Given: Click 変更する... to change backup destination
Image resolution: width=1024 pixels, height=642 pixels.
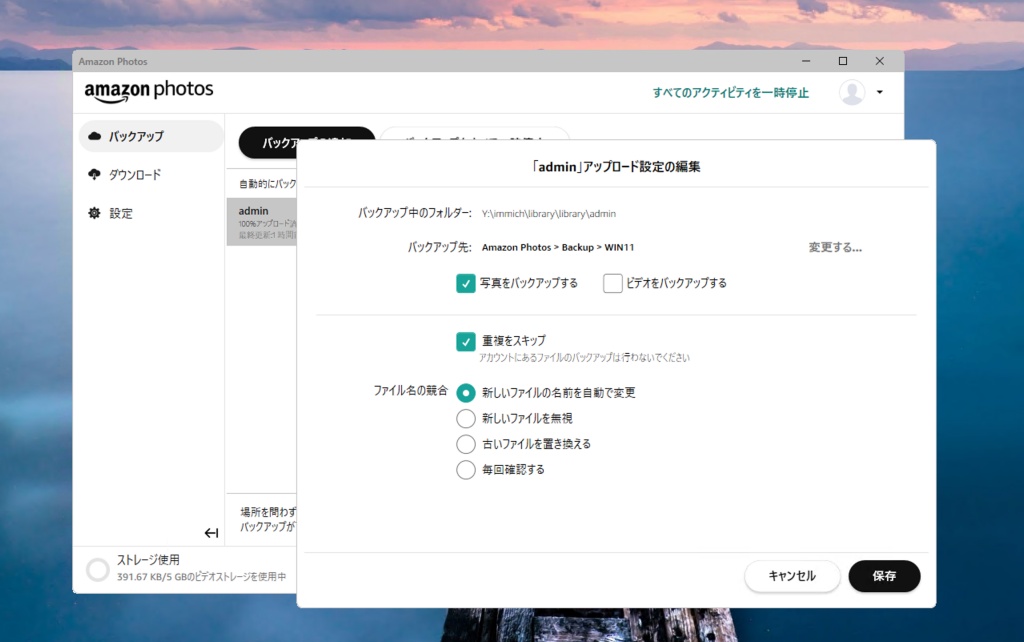Looking at the screenshot, I should [835, 247].
